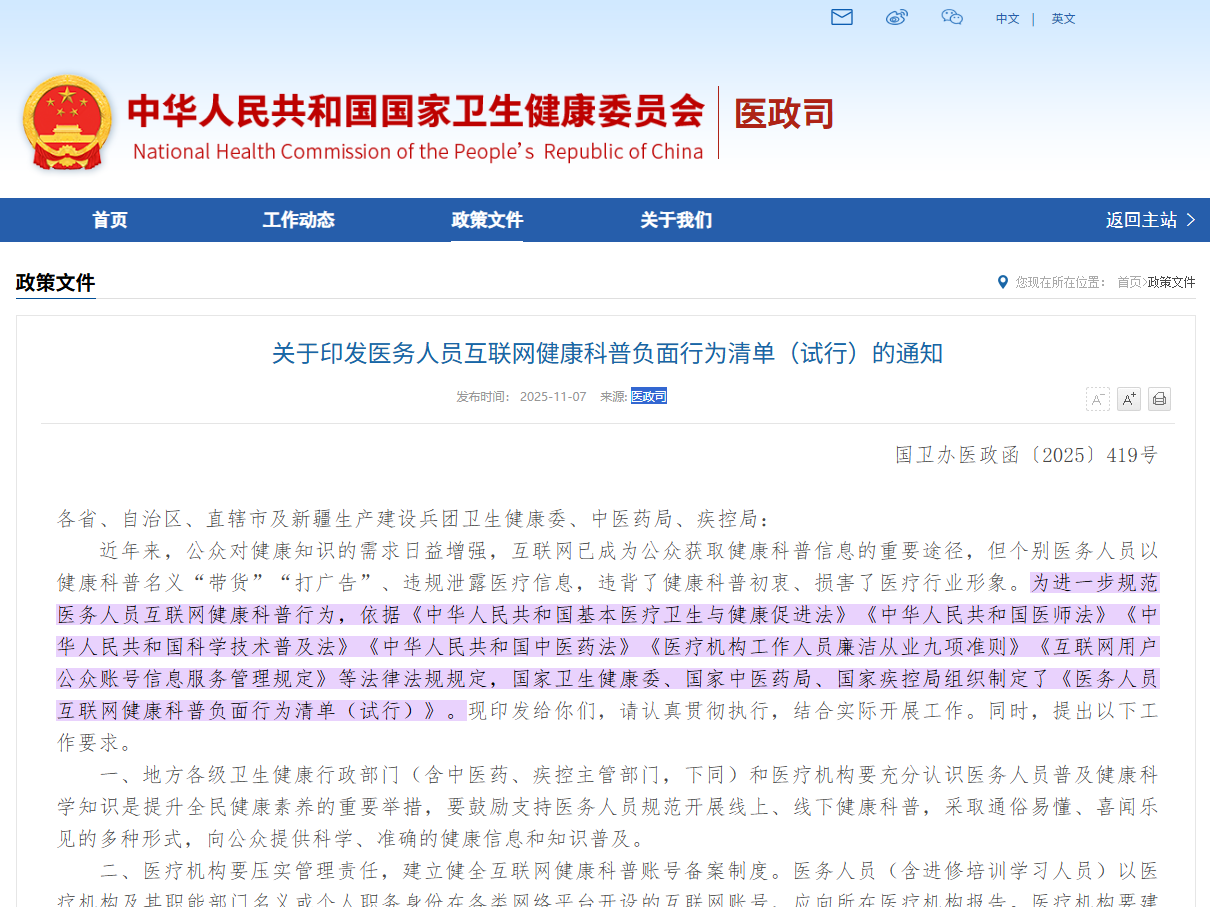Open the email contact icon
Screen dimensions: 1210x907
841,17
